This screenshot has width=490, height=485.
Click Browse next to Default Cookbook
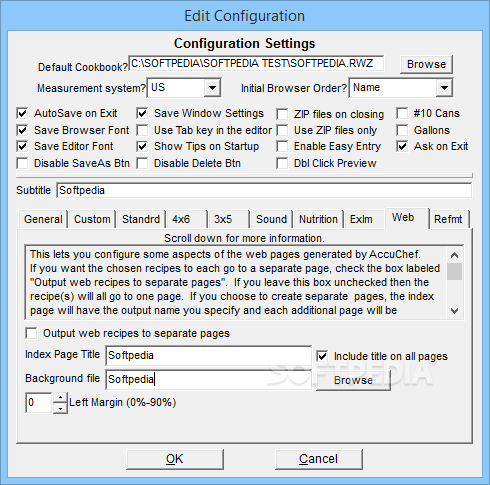click(x=426, y=64)
